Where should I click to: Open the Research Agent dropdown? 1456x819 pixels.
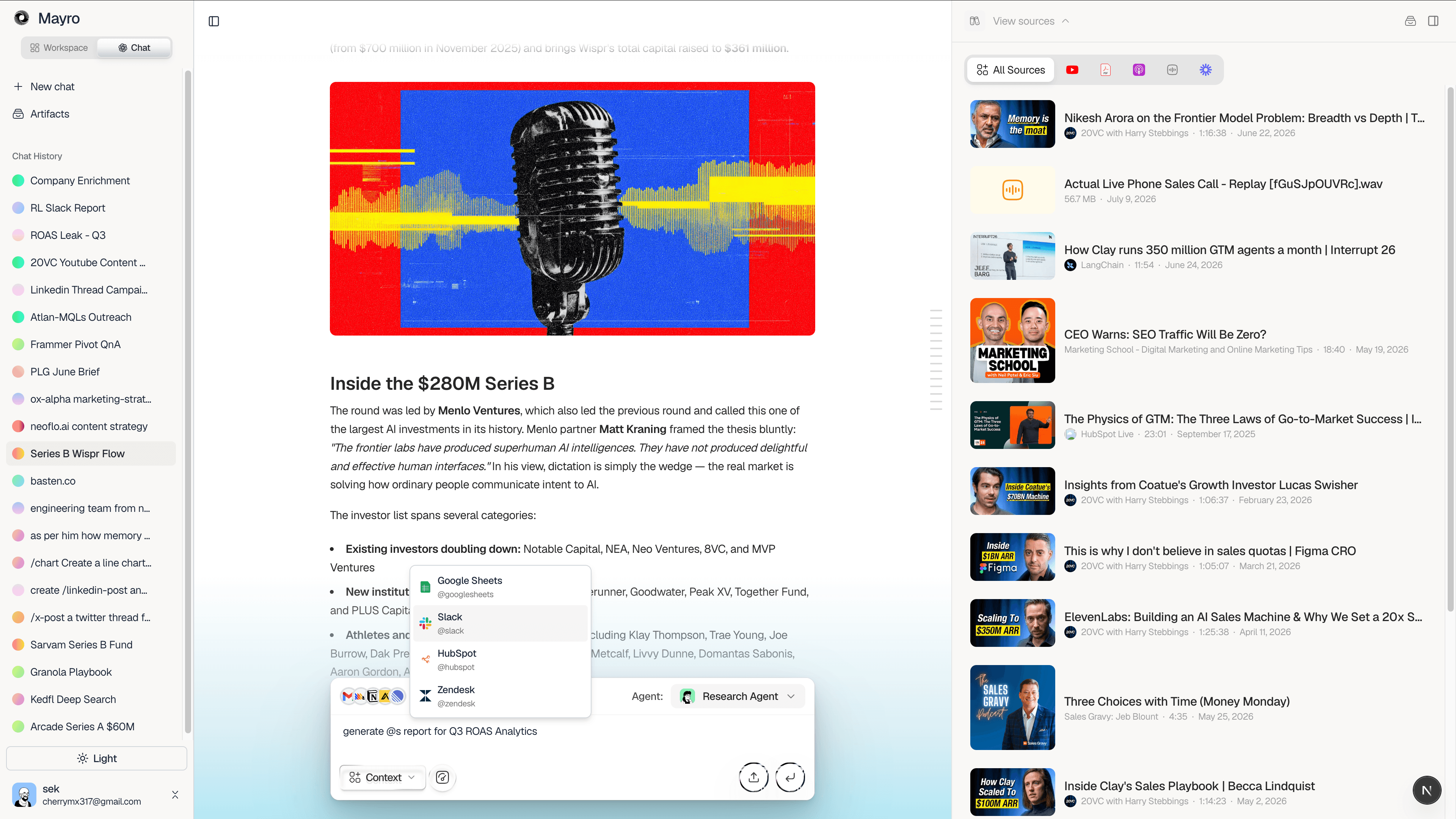737,697
